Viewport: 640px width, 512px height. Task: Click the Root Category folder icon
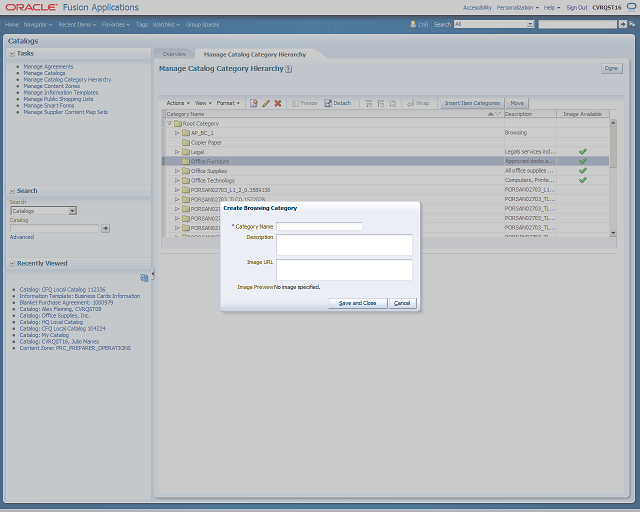(178, 123)
